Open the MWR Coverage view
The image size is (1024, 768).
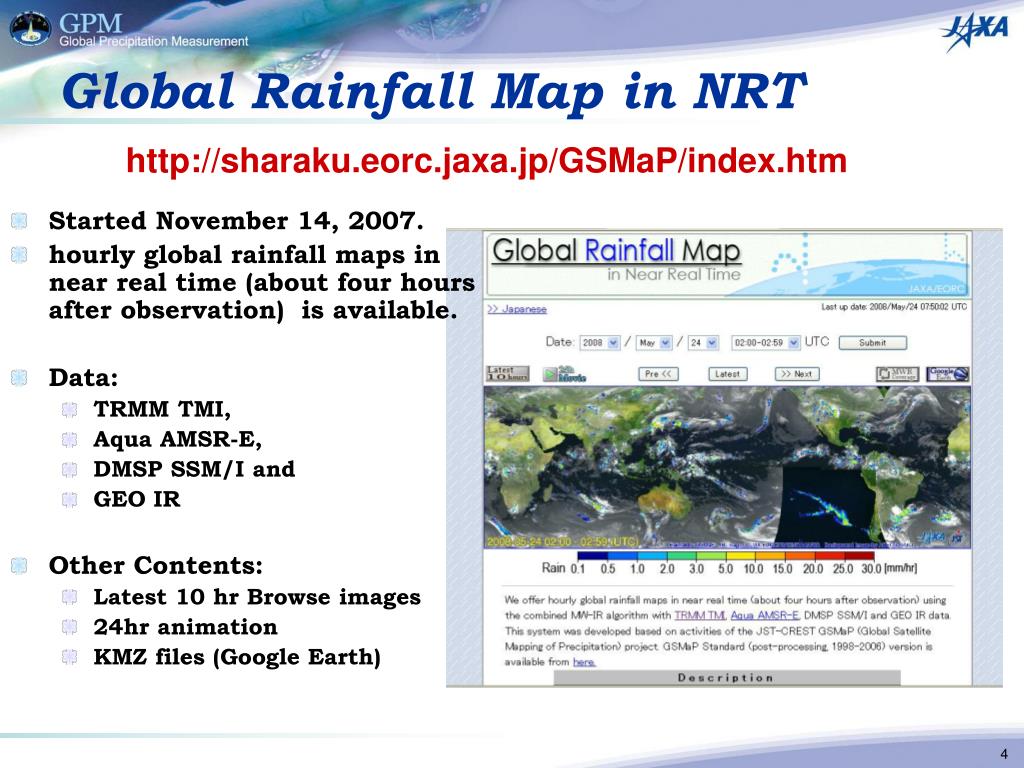point(897,374)
